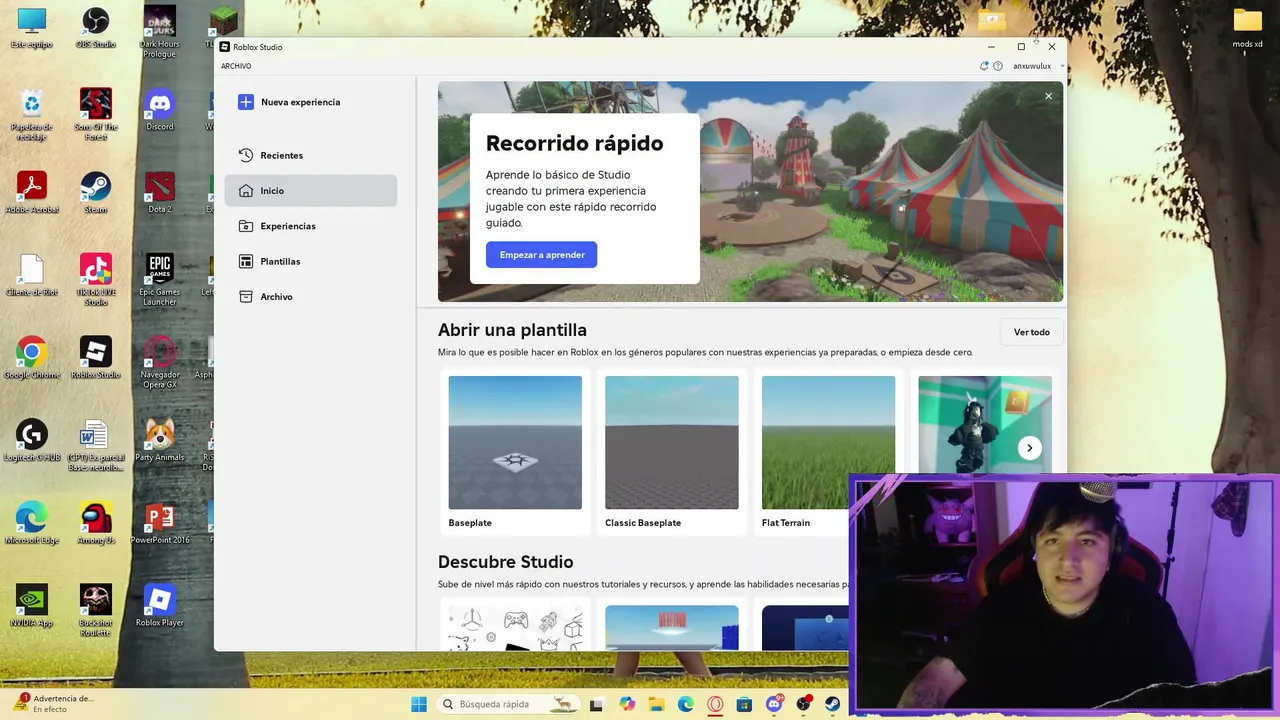1280x720 pixels.
Task: Open the help question-mark icon
Action: click(998, 66)
